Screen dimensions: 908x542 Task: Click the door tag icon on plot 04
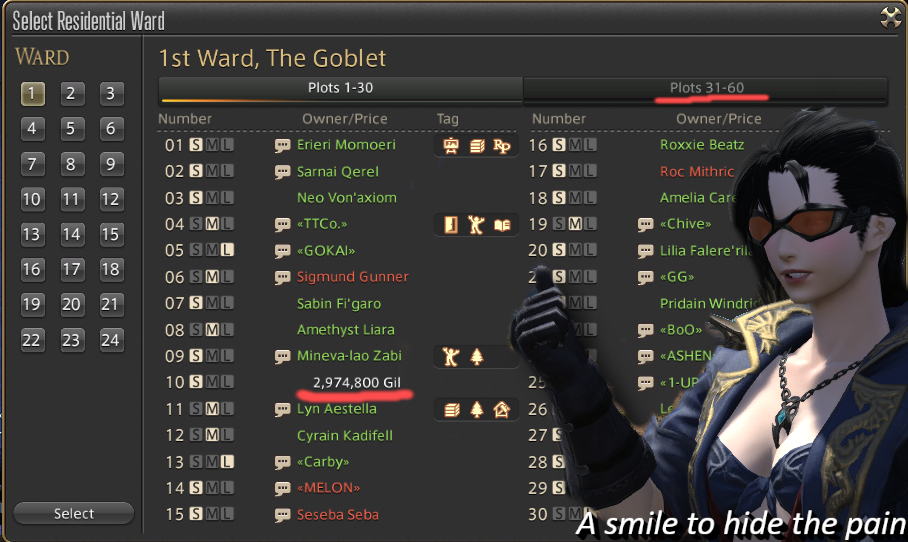click(451, 225)
